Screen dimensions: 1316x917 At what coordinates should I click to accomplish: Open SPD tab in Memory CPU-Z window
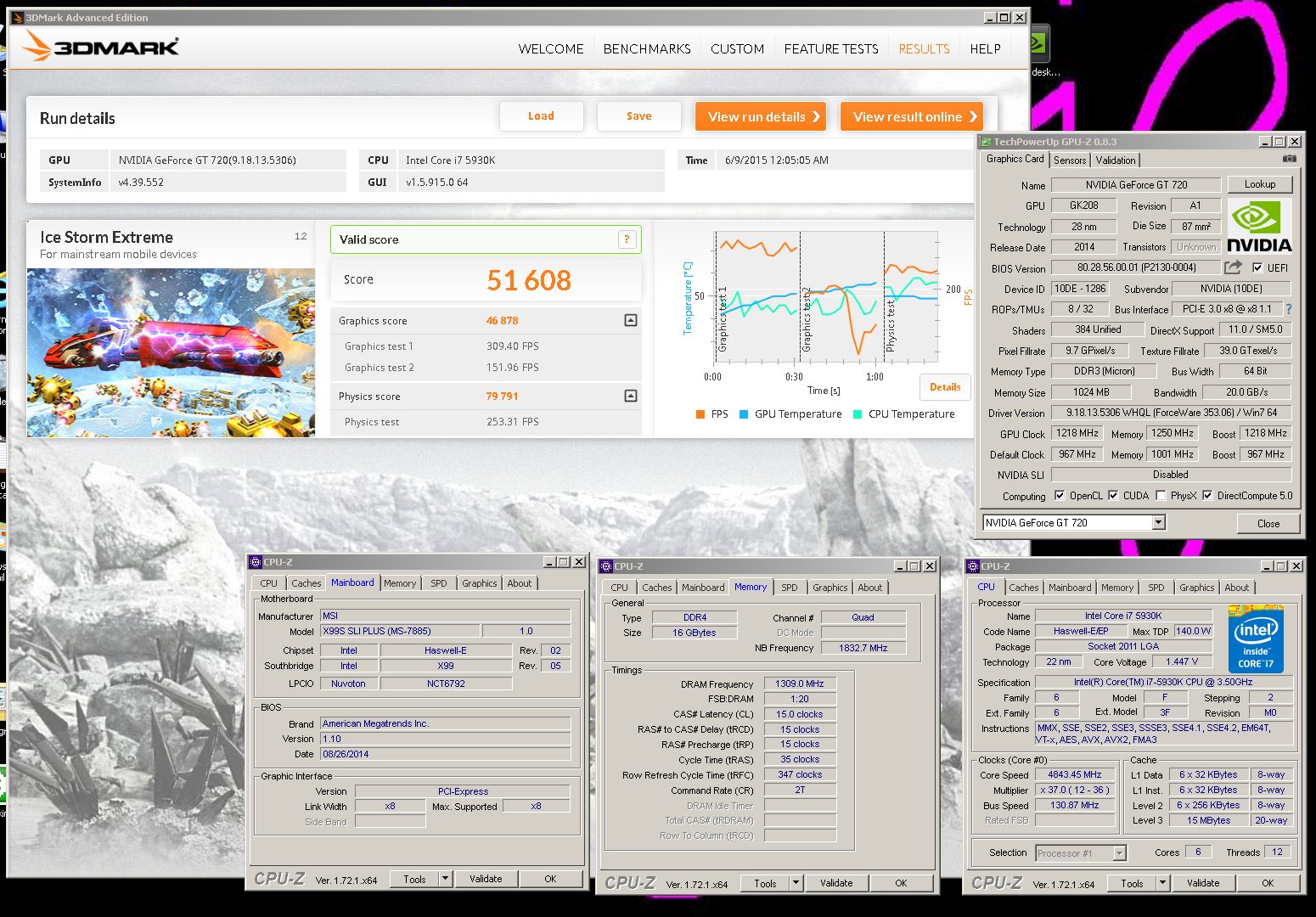tap(790, 588)
